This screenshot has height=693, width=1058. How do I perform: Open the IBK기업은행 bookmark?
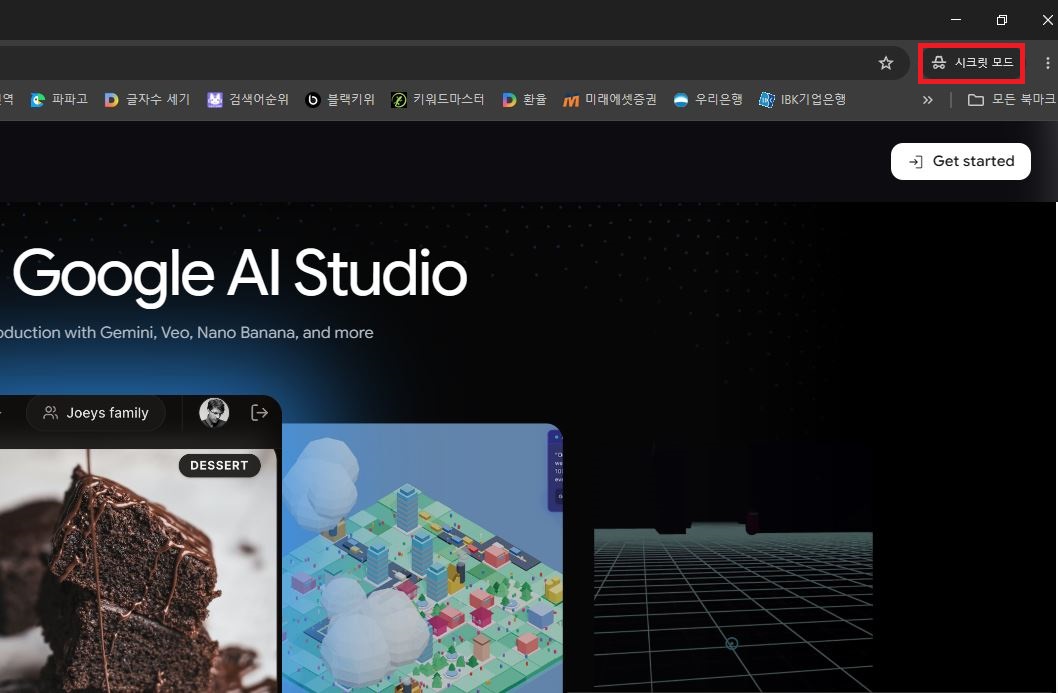coord(802,100)
